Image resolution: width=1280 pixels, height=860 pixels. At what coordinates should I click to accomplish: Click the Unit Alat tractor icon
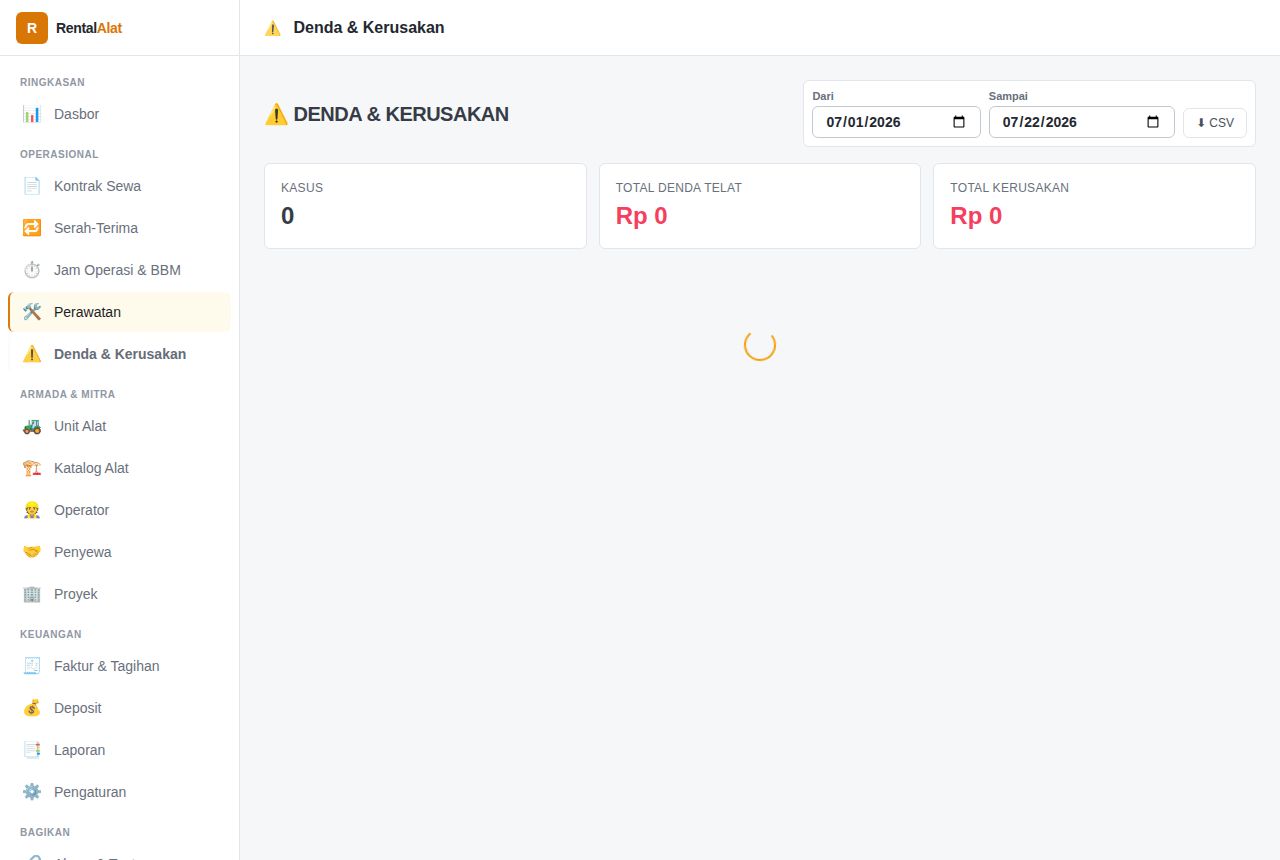point(32,426)
